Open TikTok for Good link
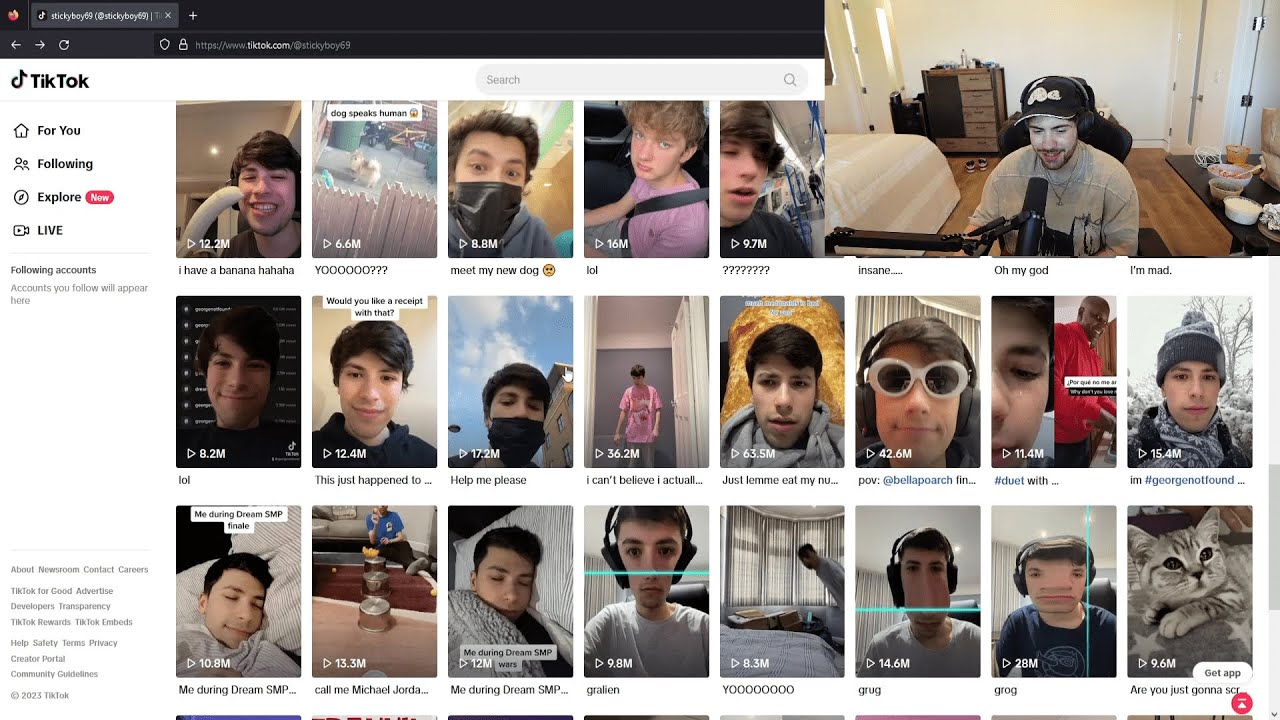The height and width of the screenshot is (720, 1280). [41, 591]
